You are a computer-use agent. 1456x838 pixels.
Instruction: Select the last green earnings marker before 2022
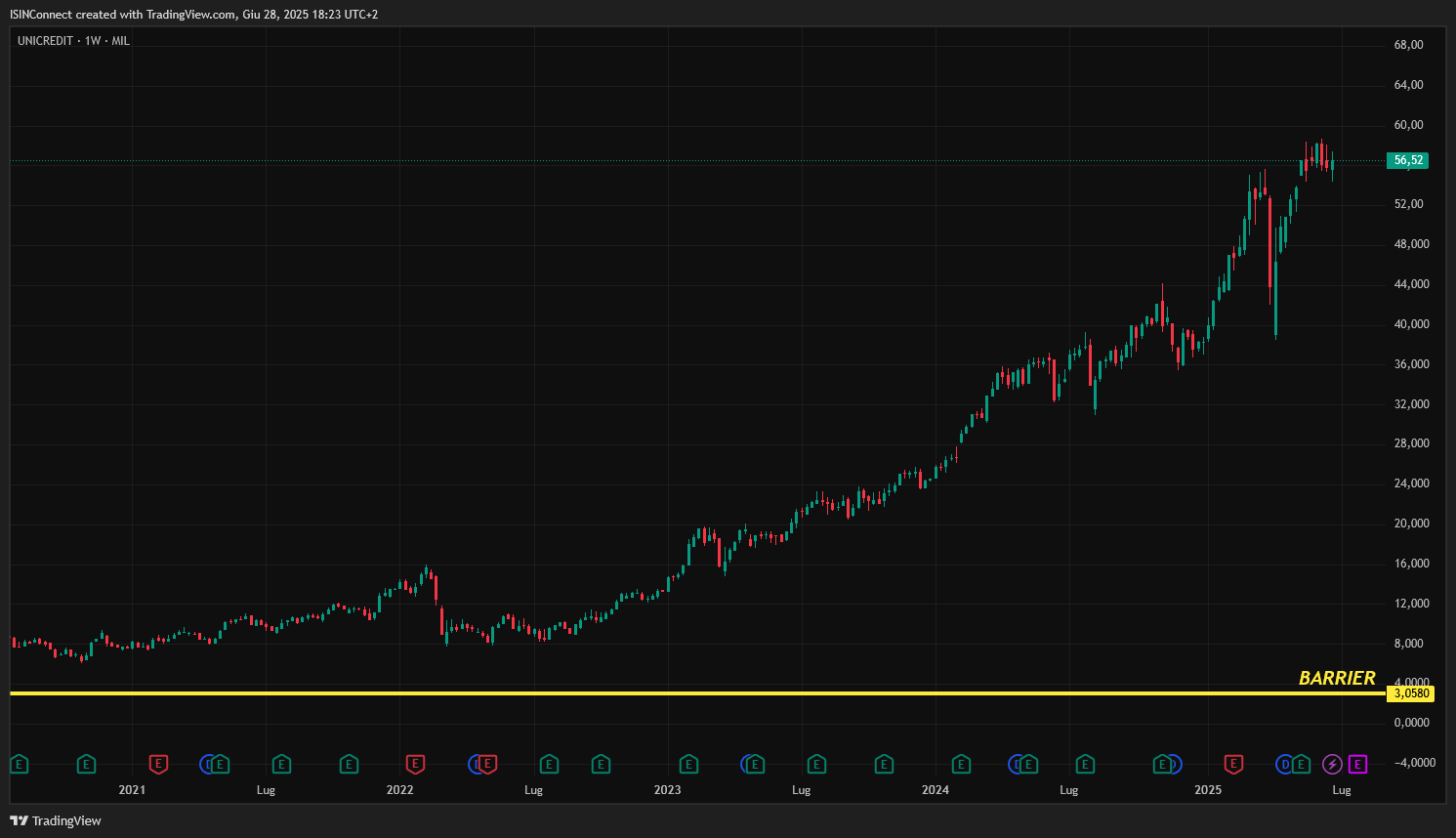click(349, 765)
